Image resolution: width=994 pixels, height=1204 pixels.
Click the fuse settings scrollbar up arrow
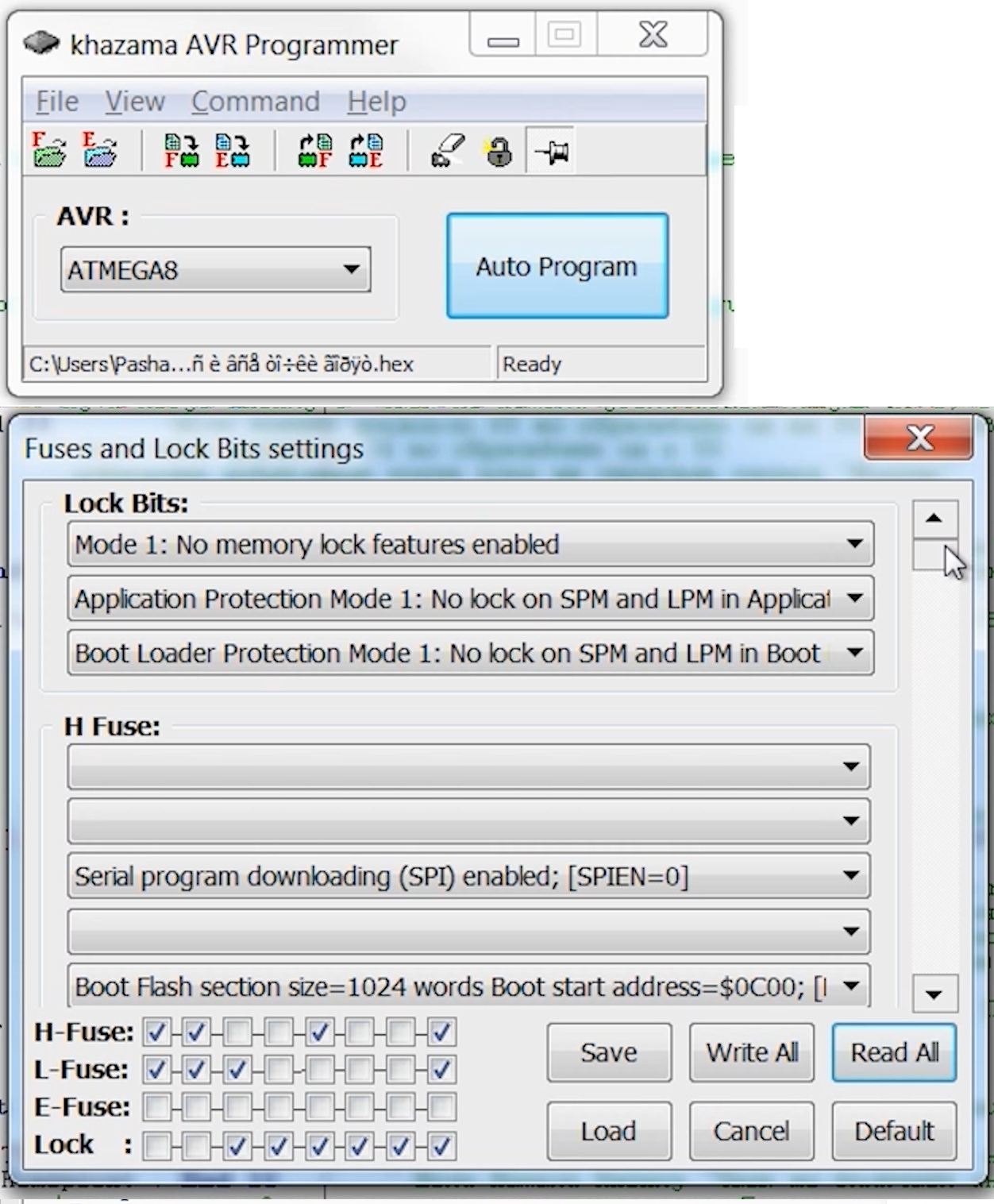(x=934, y=519)
